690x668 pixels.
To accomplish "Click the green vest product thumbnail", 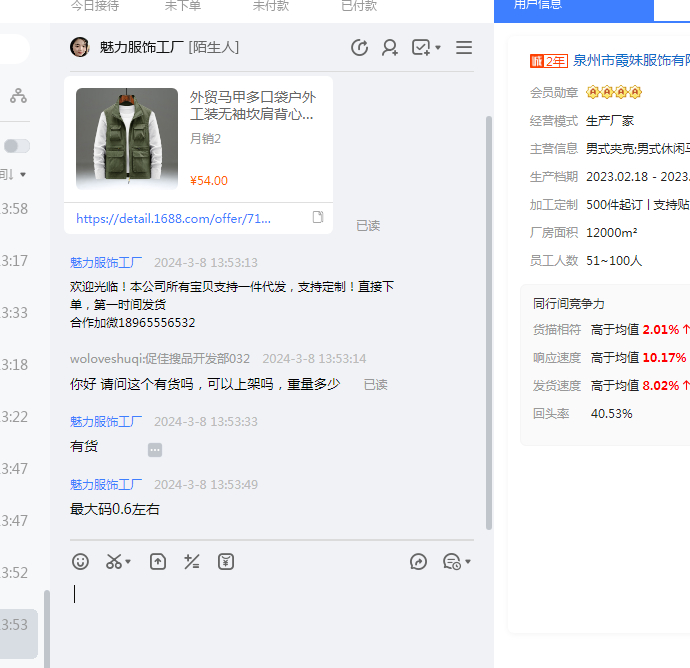I will click(127, 139).
